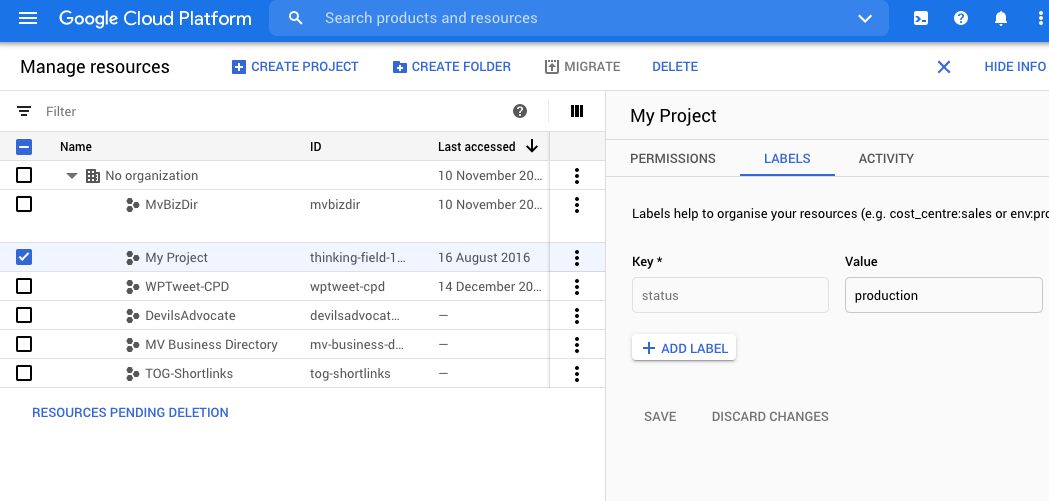The image size is (1049, 501).
Task: Click the column display options icon
Action: coord(577,111)
